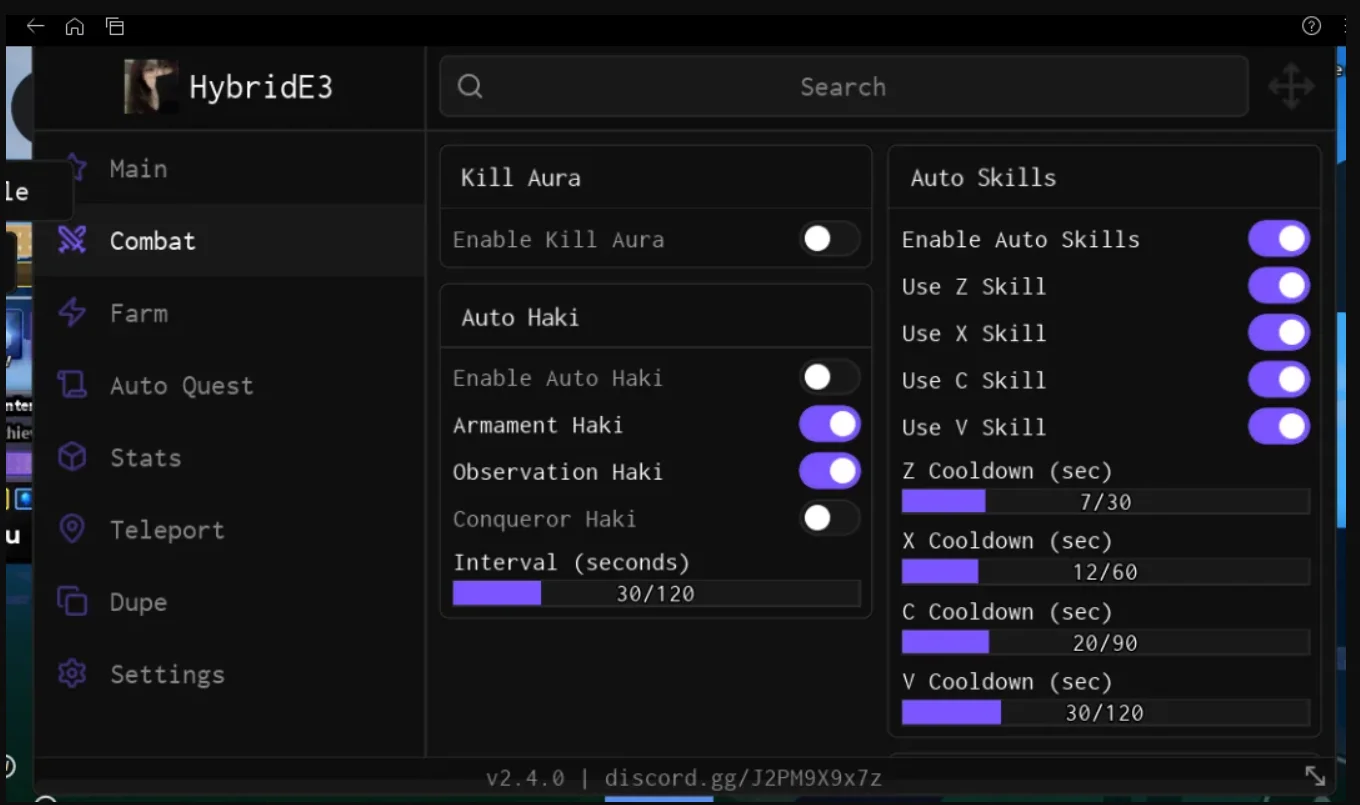
Task: Click the scroll Auto Quest icon
Action: 72,385
